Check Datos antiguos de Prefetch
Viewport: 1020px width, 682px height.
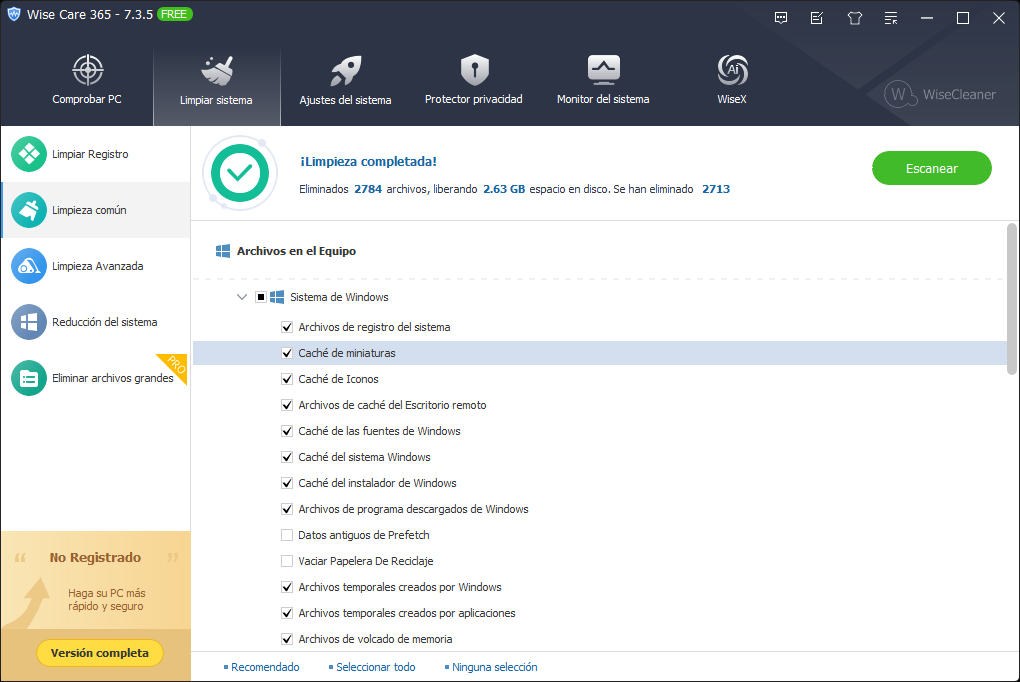point(287,535)
